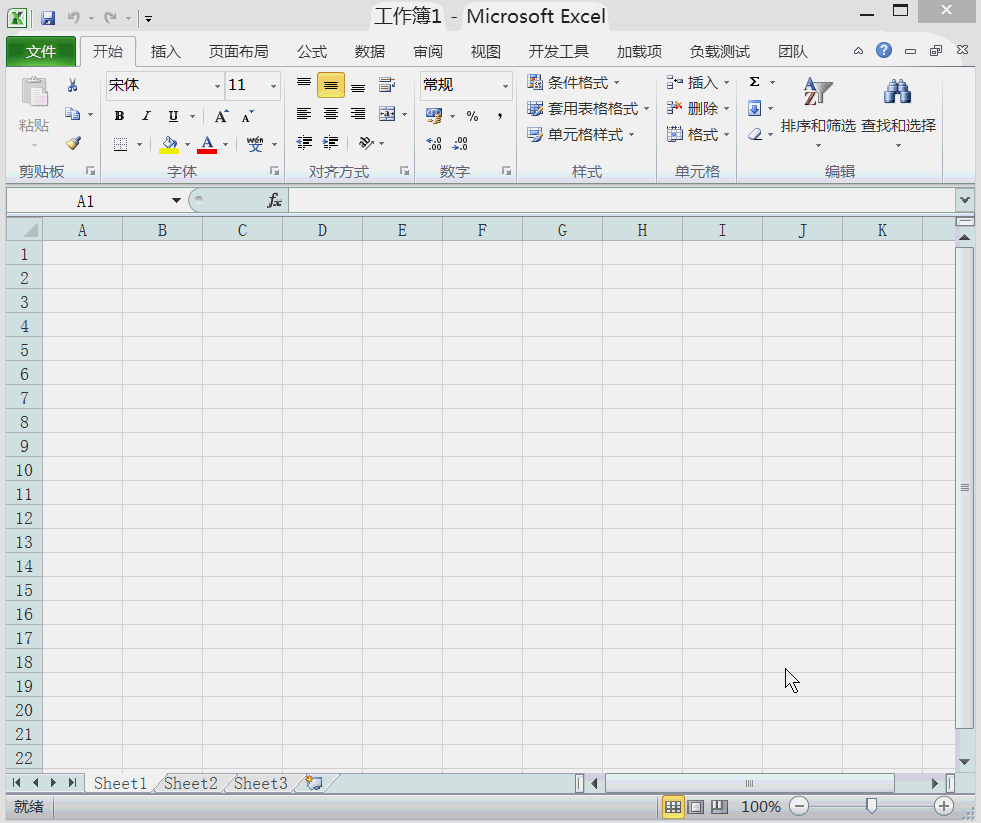Click the decrease decimal icon
981x823 pixels.
point(460,144)
